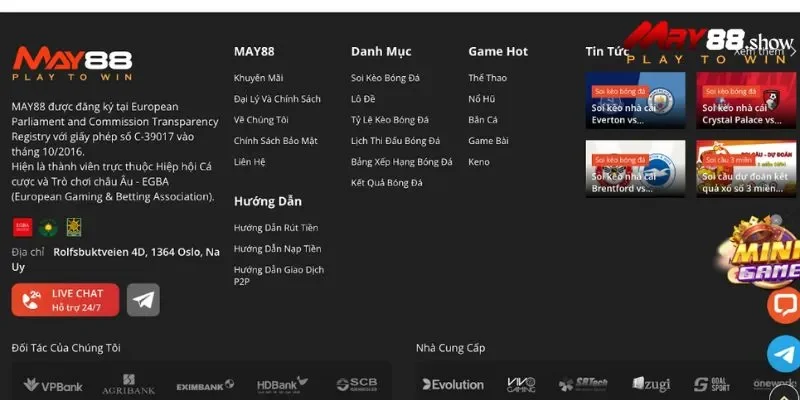Click the MAY88 Play to Win logo
Image resolution: width=800 pixels, height=400 pixels.
[72, 63]
